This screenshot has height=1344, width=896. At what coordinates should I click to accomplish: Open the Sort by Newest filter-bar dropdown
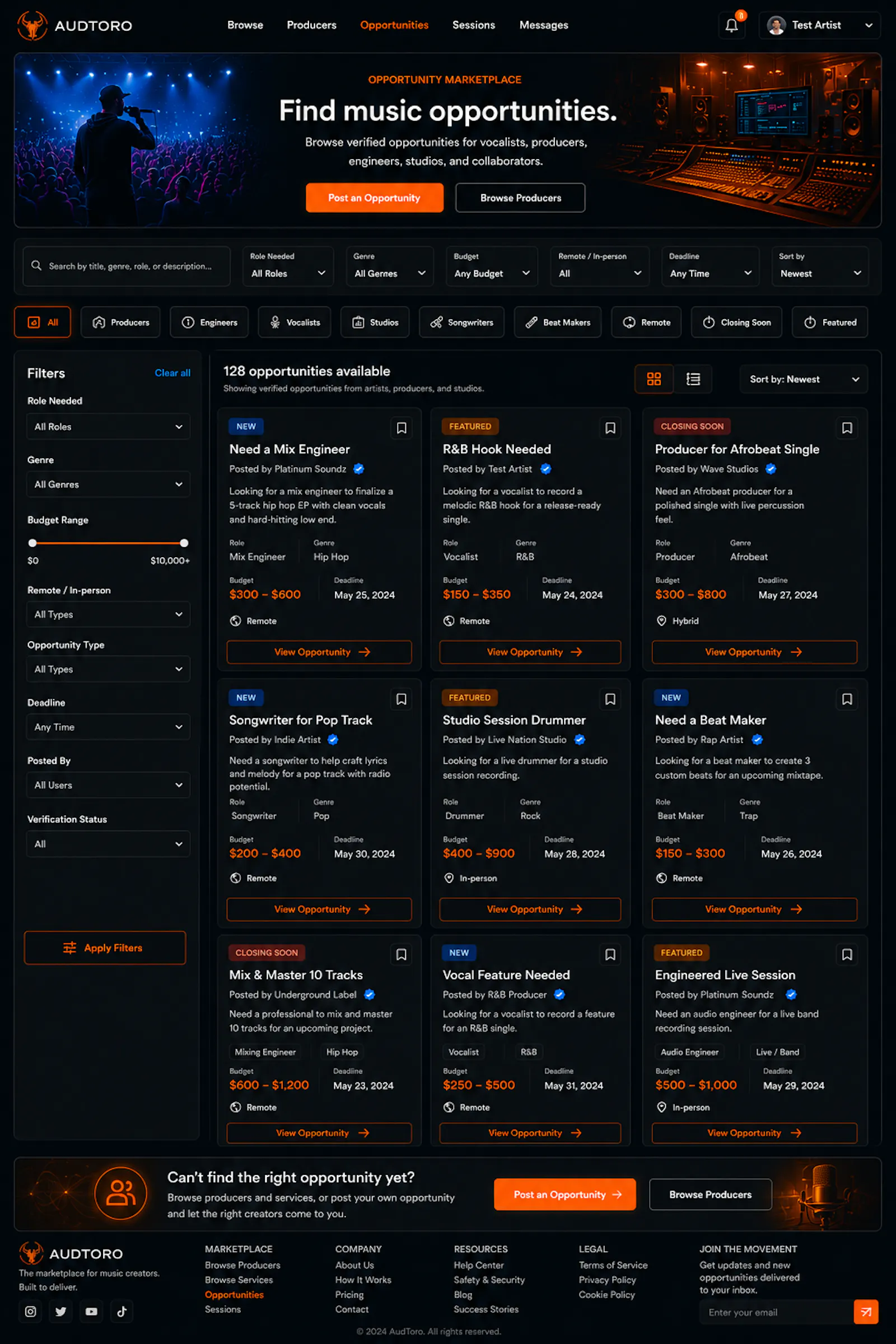819,267
